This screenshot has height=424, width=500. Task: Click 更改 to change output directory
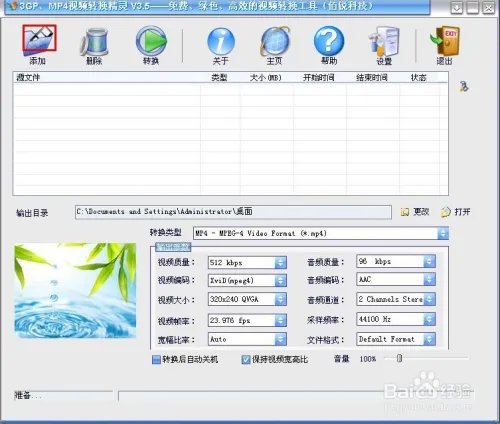pos(415,212)
